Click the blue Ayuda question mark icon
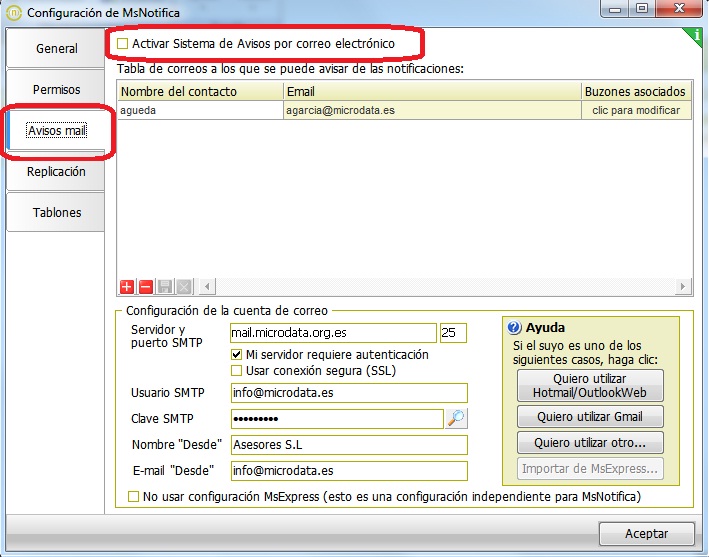The image size is (709, 557). click(514, 327)
